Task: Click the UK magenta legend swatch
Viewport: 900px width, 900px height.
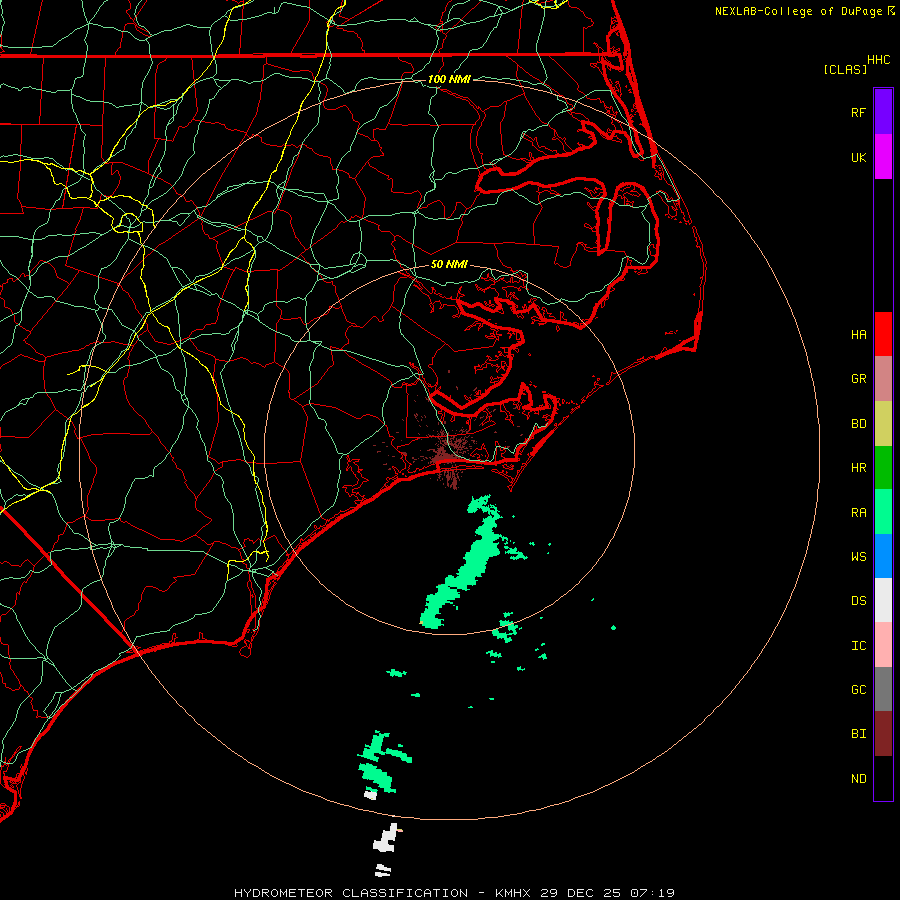Action: (x=883, y=157)
